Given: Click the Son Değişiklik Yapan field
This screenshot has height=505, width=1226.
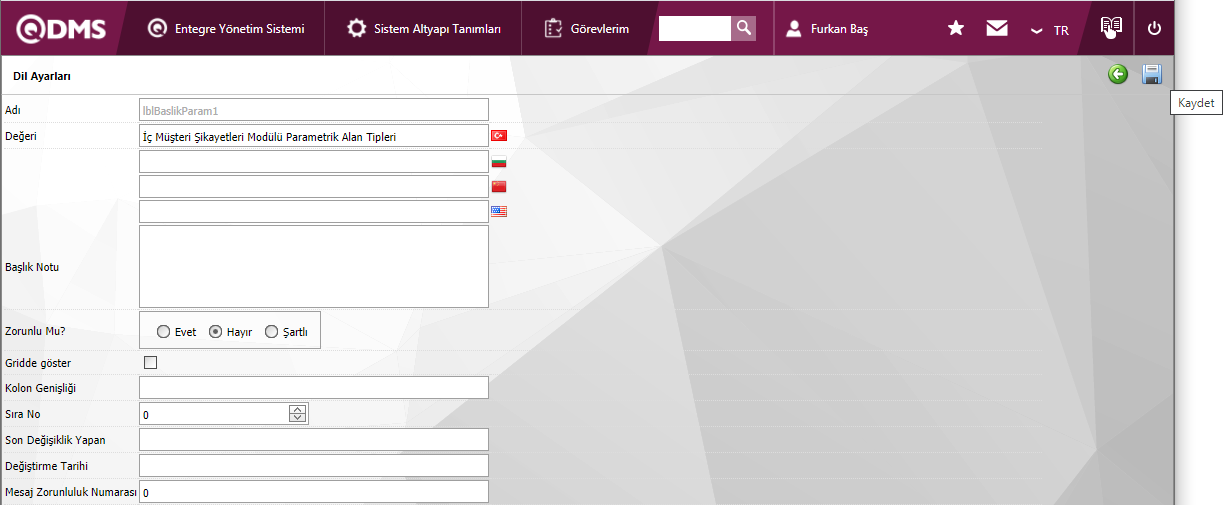Looking at the screenshot, I should 314,440.
